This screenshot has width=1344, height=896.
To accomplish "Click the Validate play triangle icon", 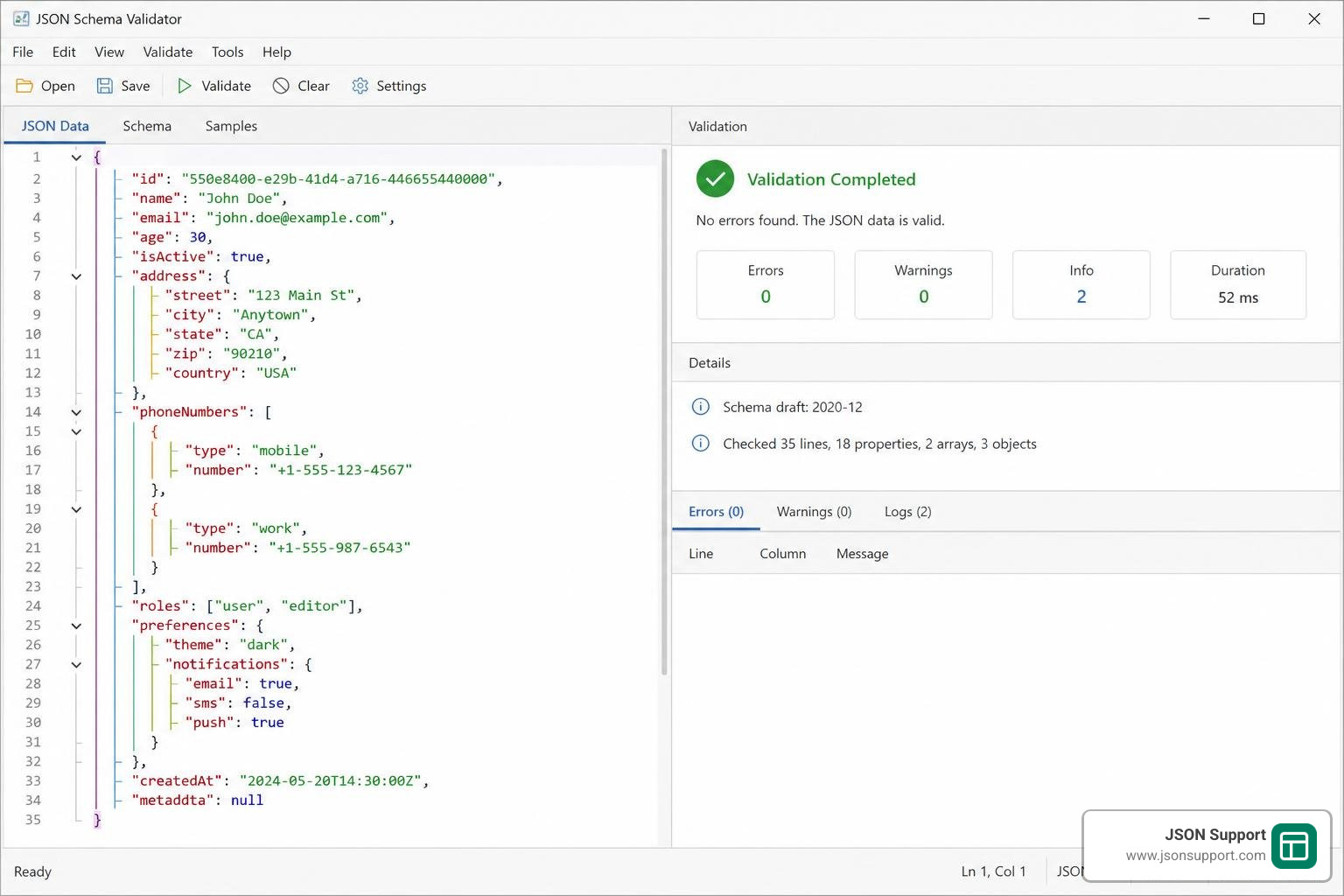I will pos(185,86).
